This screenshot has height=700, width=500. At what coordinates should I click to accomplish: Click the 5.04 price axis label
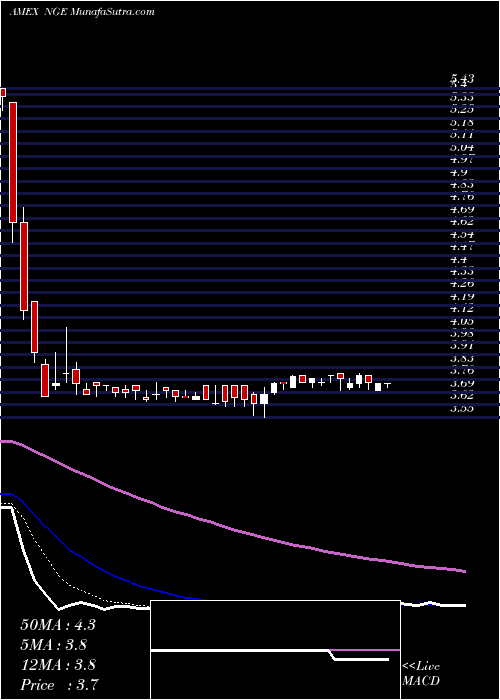[462, 147]
